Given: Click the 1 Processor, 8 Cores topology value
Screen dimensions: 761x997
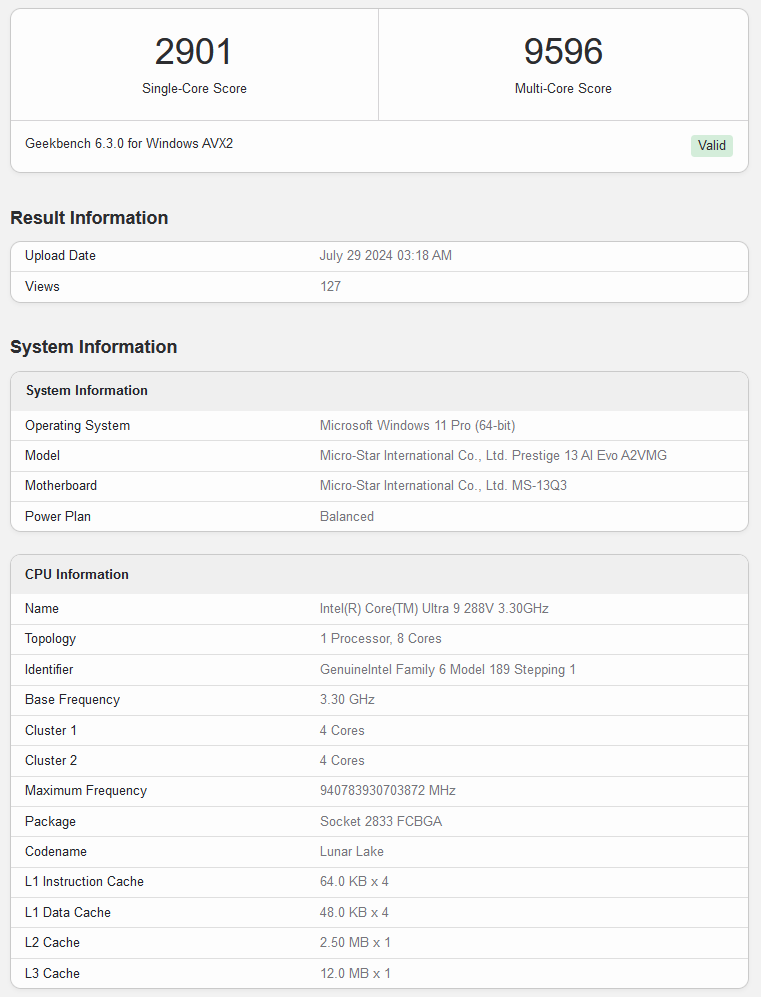Looking at the screenshot, I should pyautogui.click(x=380, y=639).
